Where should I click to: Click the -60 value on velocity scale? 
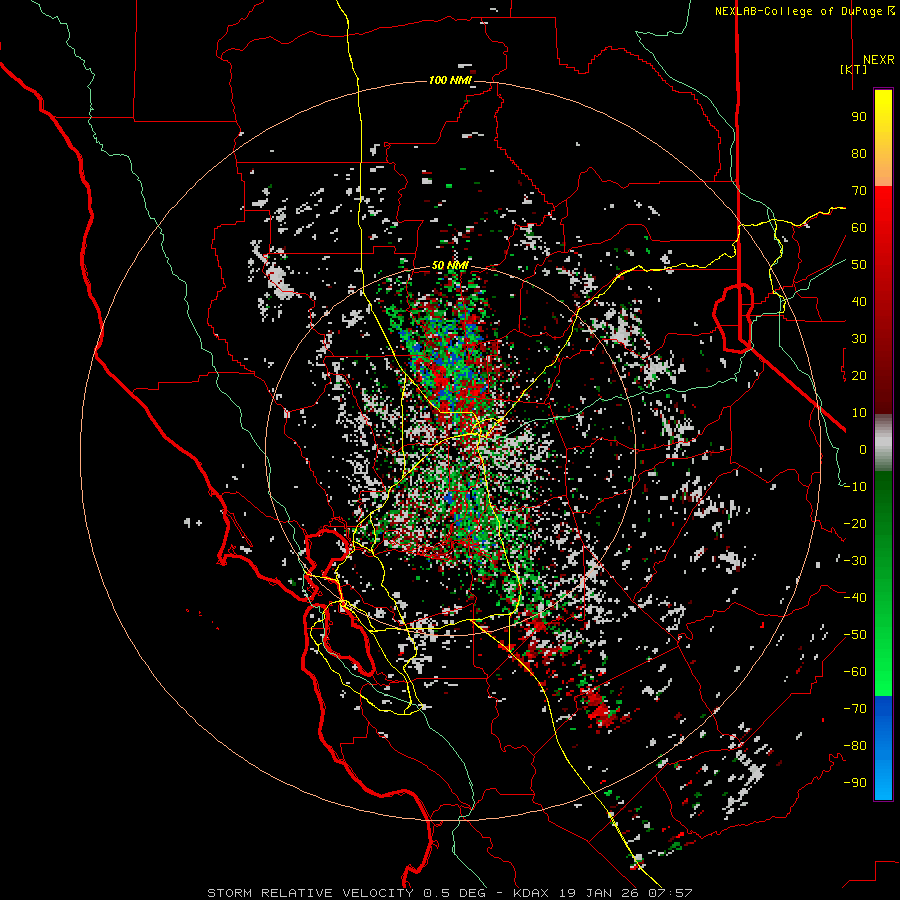click(x=855, y=672)
